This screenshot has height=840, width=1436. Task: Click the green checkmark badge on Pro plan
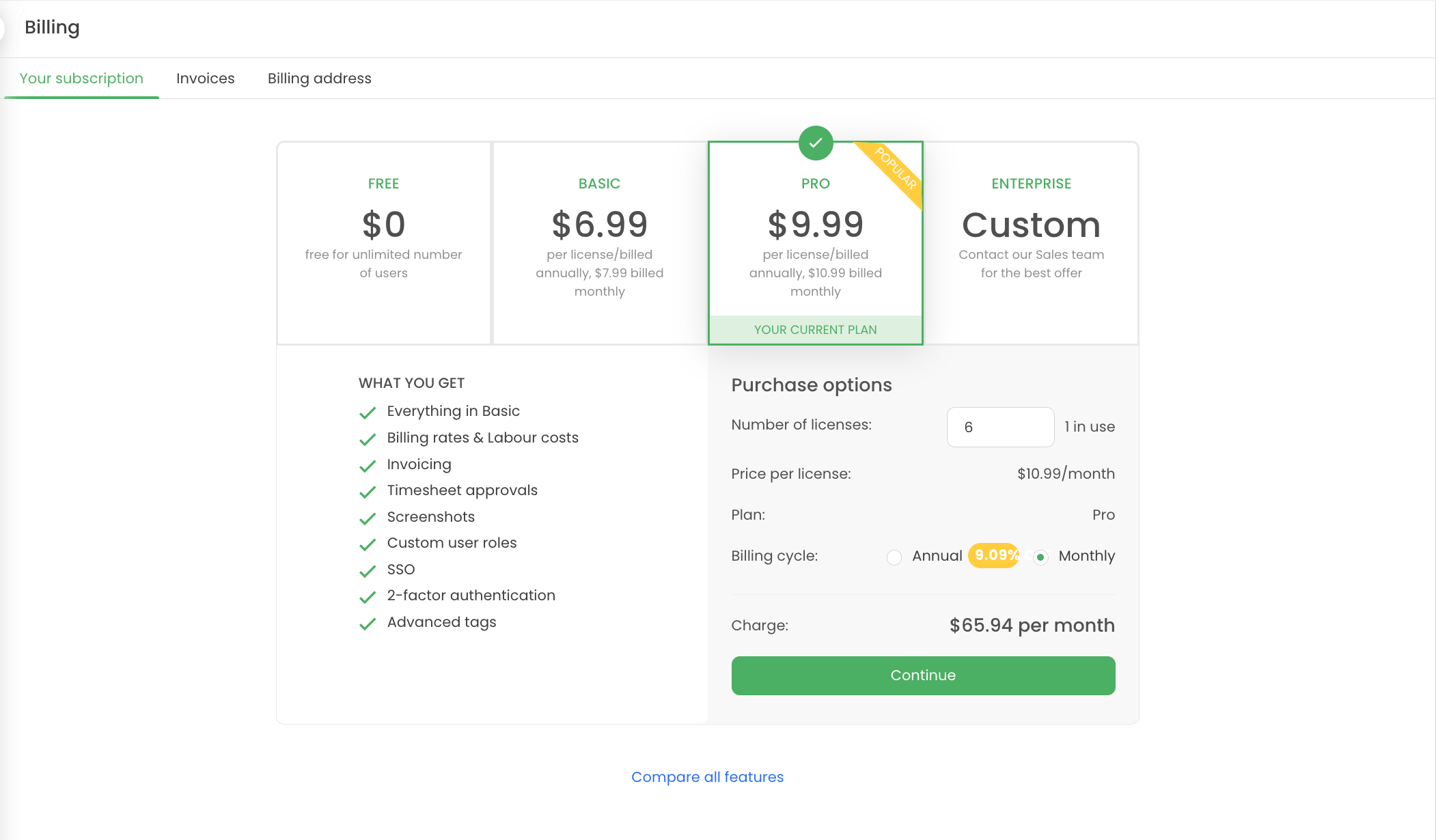(816, 143)
